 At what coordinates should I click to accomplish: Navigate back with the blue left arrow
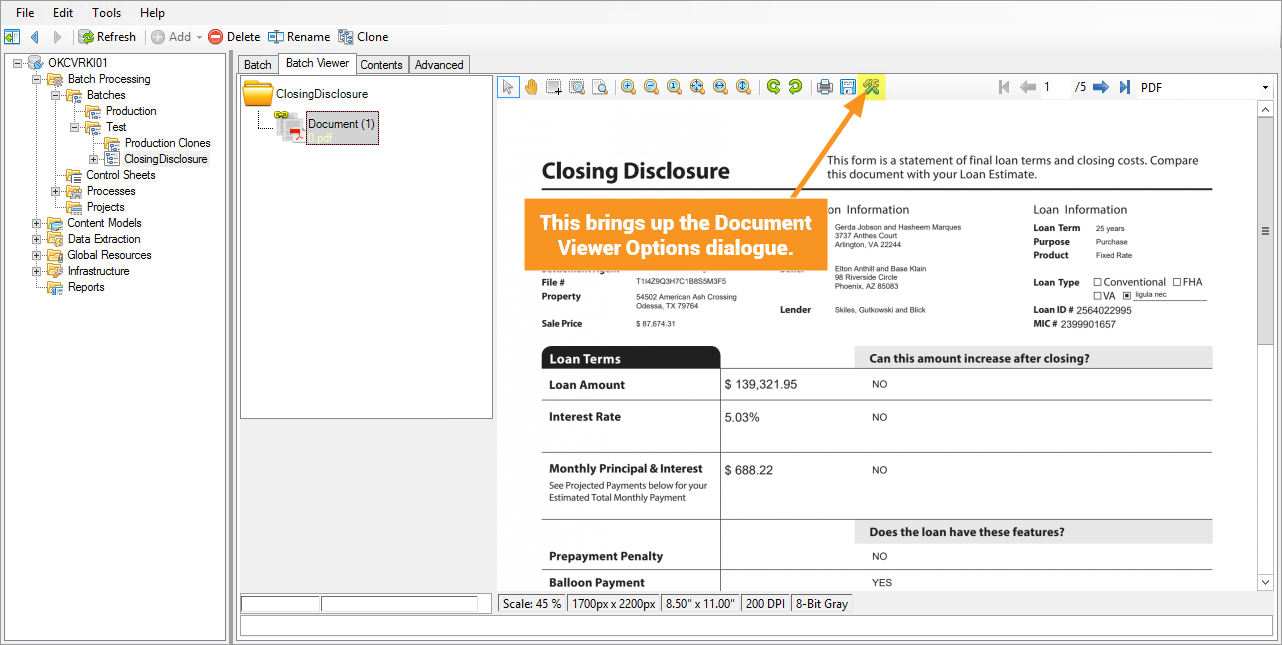pyautogui.click(x=35, y=37)
